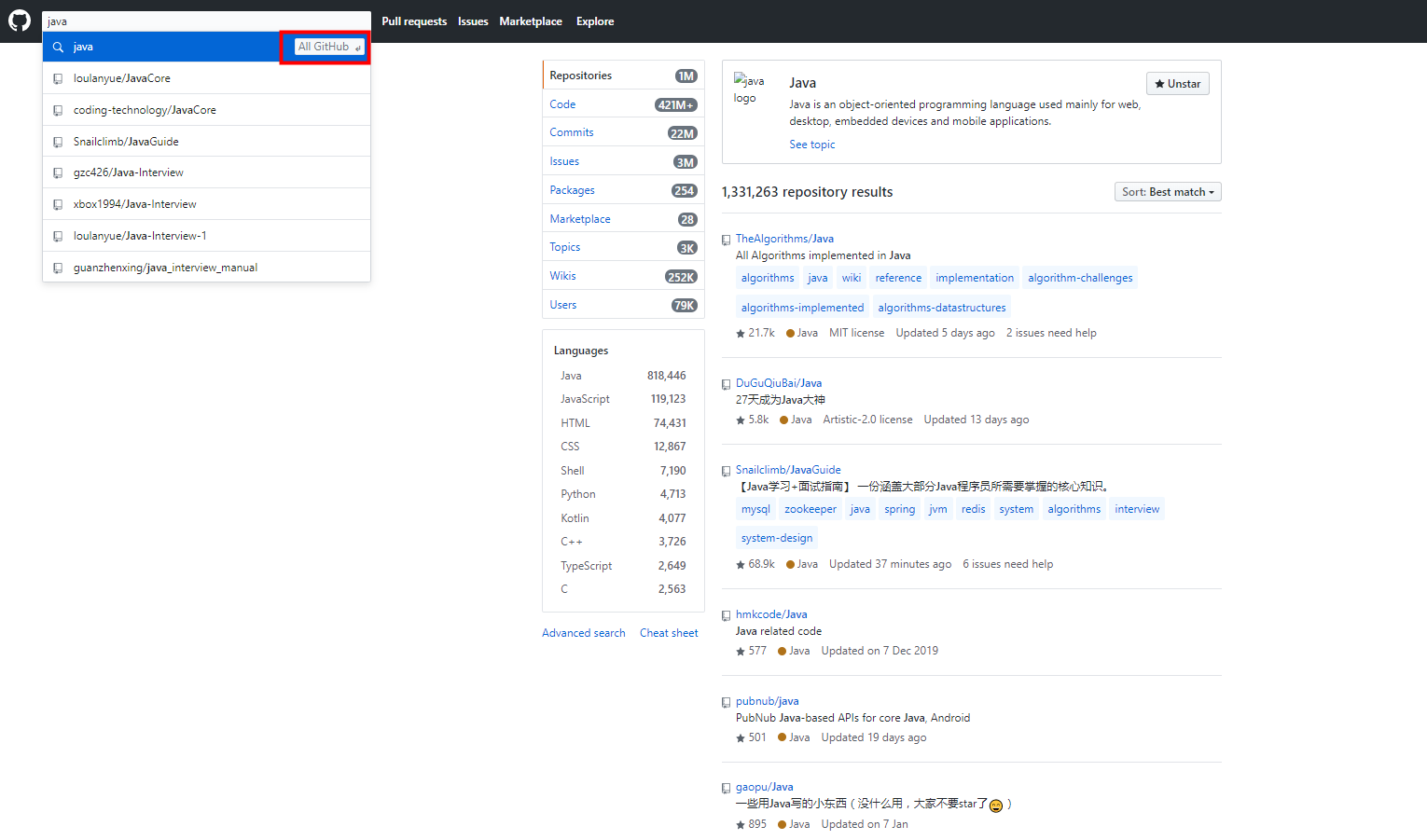Click the system-design topic tag
The image size is (1427, 840).
(777, 538)
